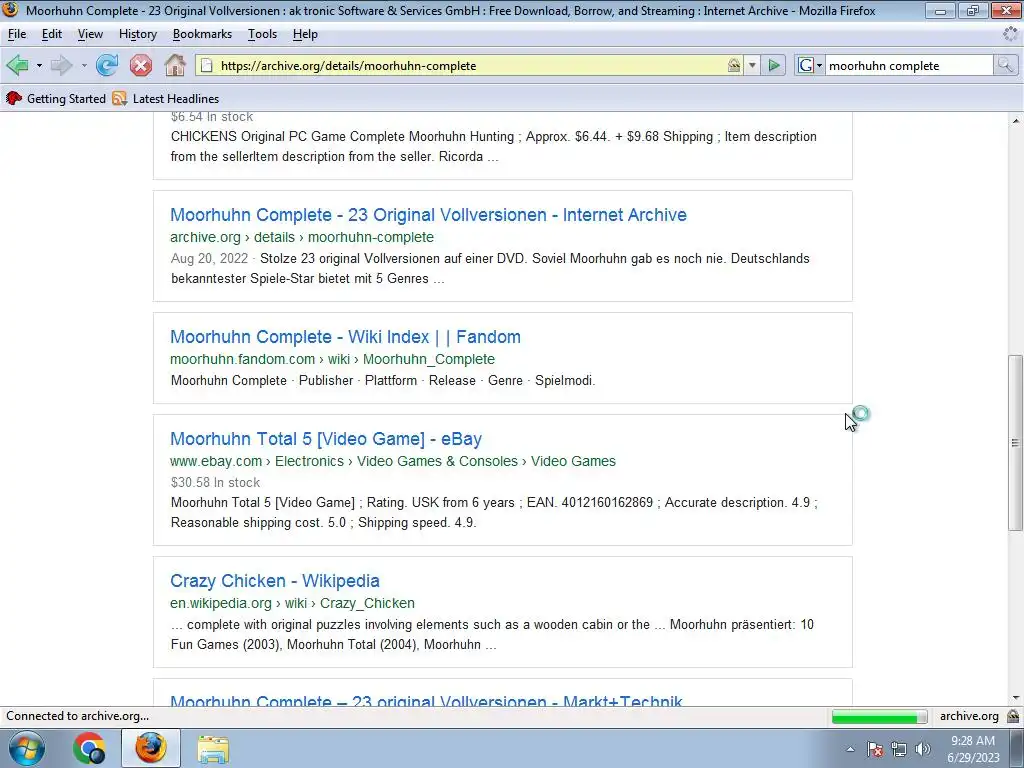This screenshot has height=768, width=1024.
Task: Click the Aug 20, 2022 date text
Action: pos(210,259)
